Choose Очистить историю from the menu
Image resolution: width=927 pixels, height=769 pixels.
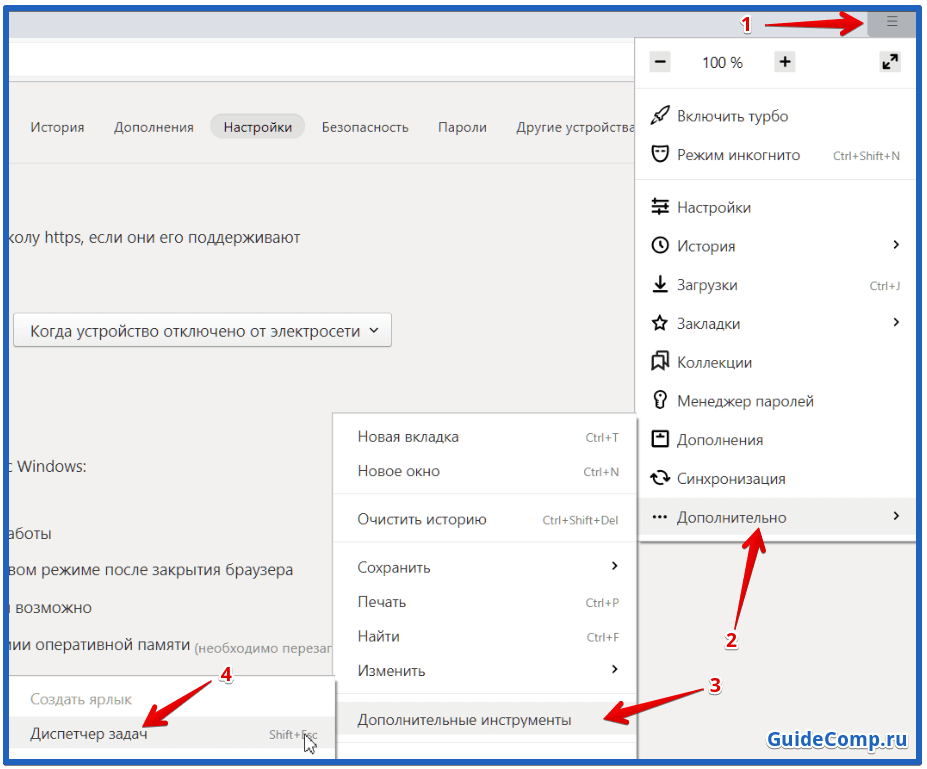click(x=422, y=519)
